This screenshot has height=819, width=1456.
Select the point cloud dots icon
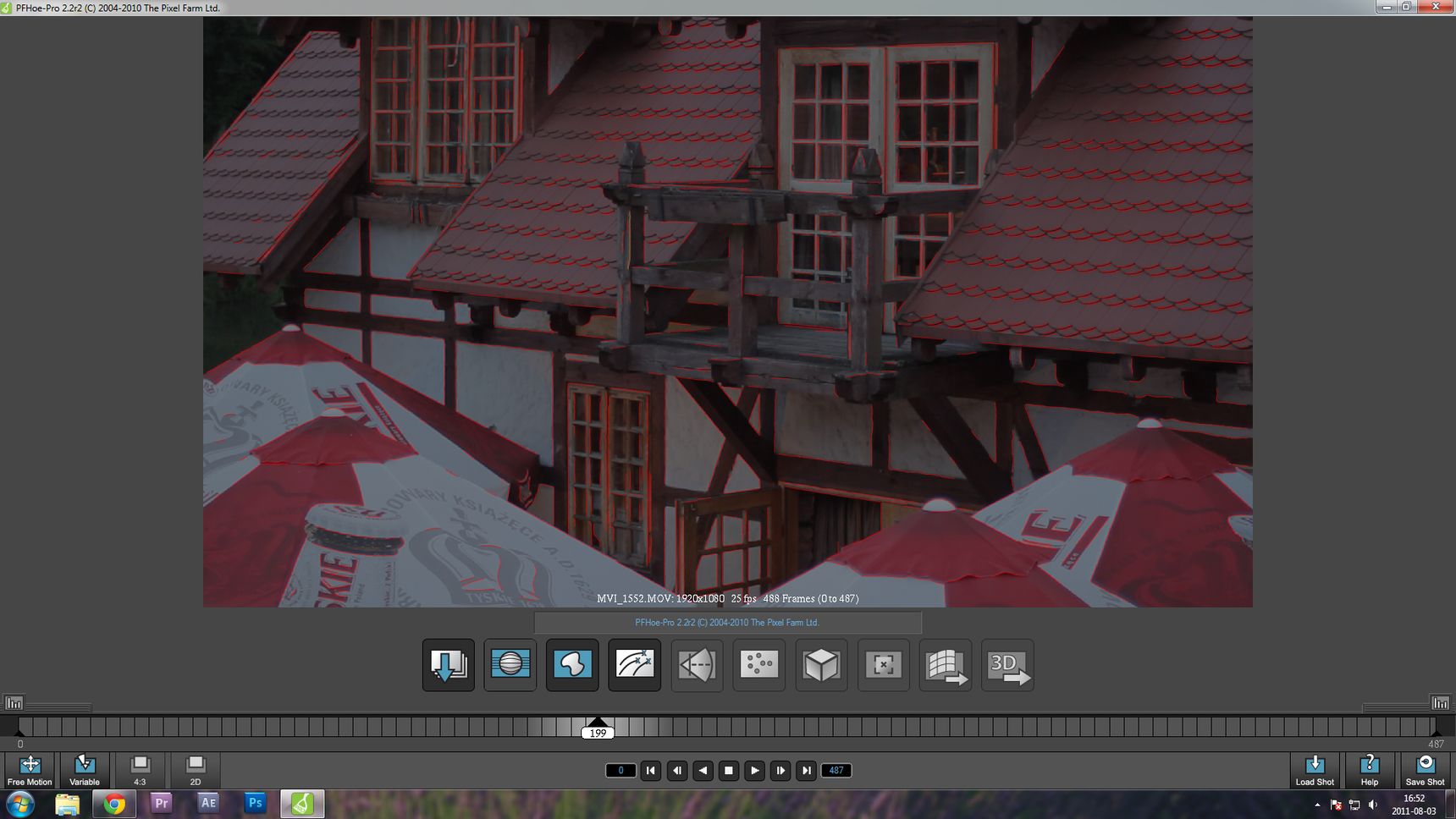[x=759, y=665]
